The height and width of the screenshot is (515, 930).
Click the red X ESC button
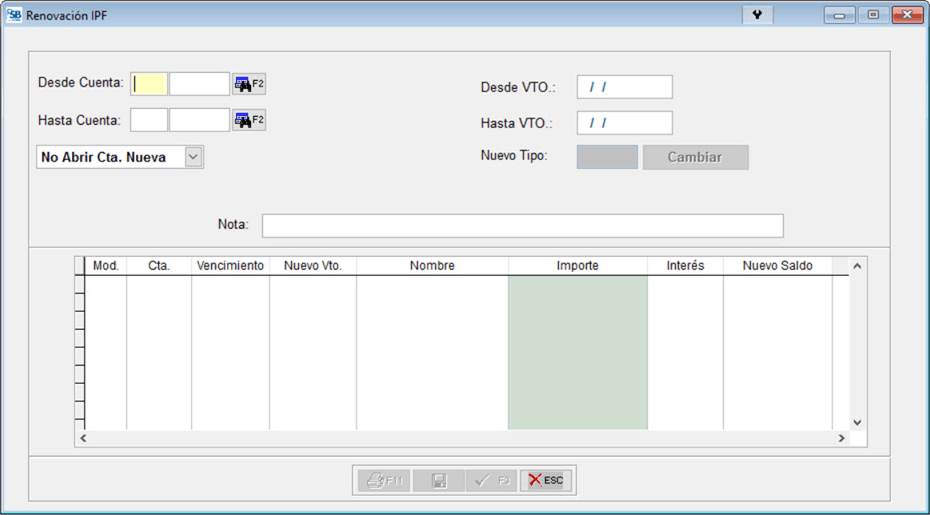(546, 481)
